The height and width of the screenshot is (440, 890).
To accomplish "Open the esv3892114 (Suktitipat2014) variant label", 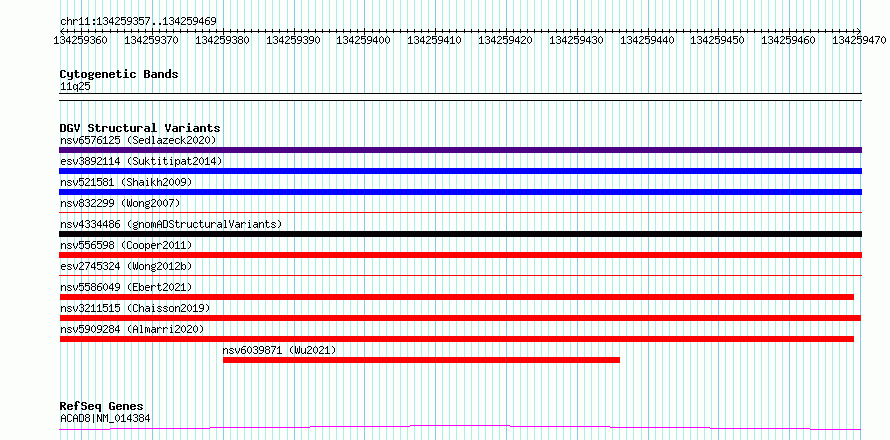I will [141, 161].
